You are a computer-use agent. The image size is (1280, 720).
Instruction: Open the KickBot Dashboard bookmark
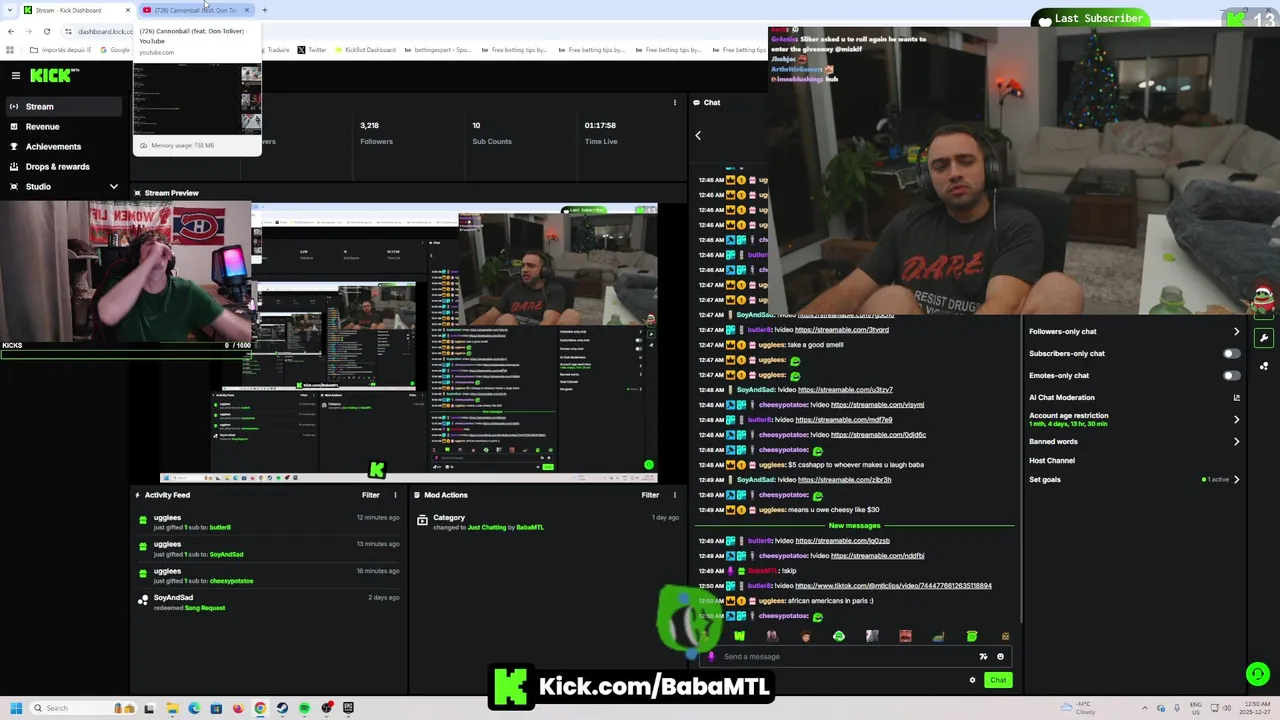click(365, 50)
